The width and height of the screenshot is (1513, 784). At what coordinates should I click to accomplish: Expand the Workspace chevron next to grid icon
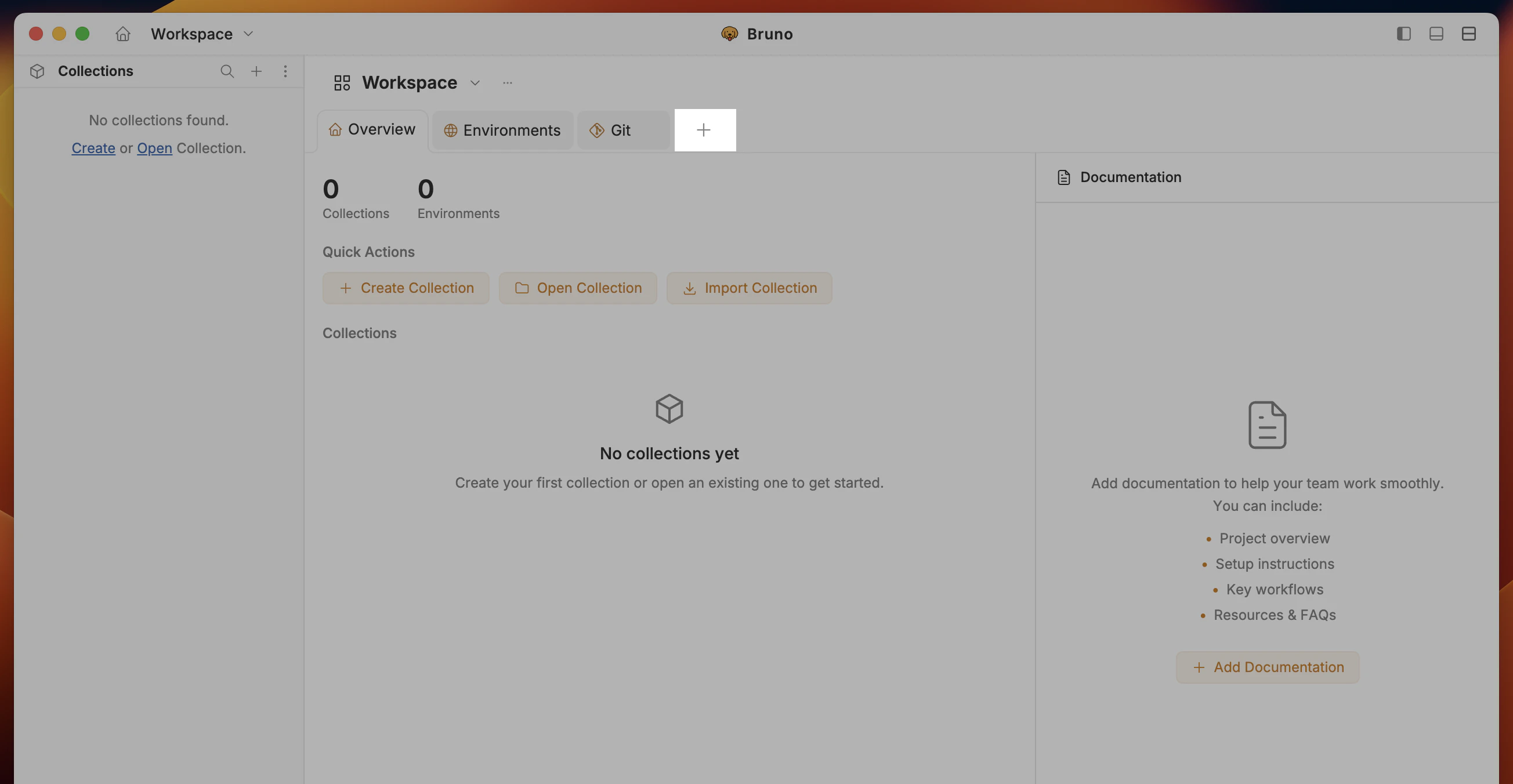475,83
